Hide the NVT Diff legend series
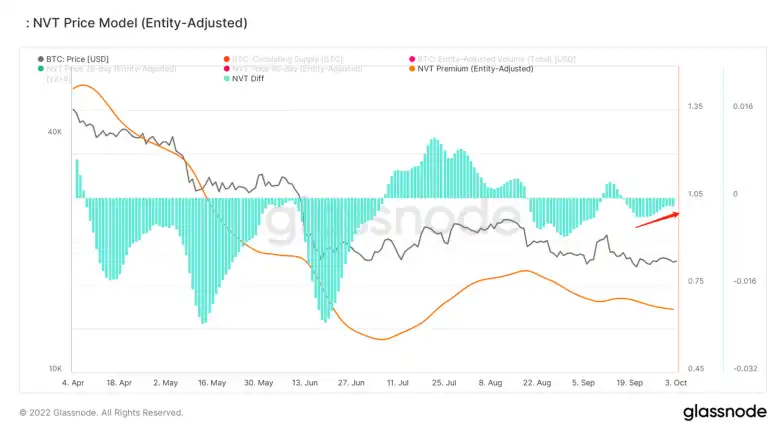Screen dimensions: 779x423 244,79
